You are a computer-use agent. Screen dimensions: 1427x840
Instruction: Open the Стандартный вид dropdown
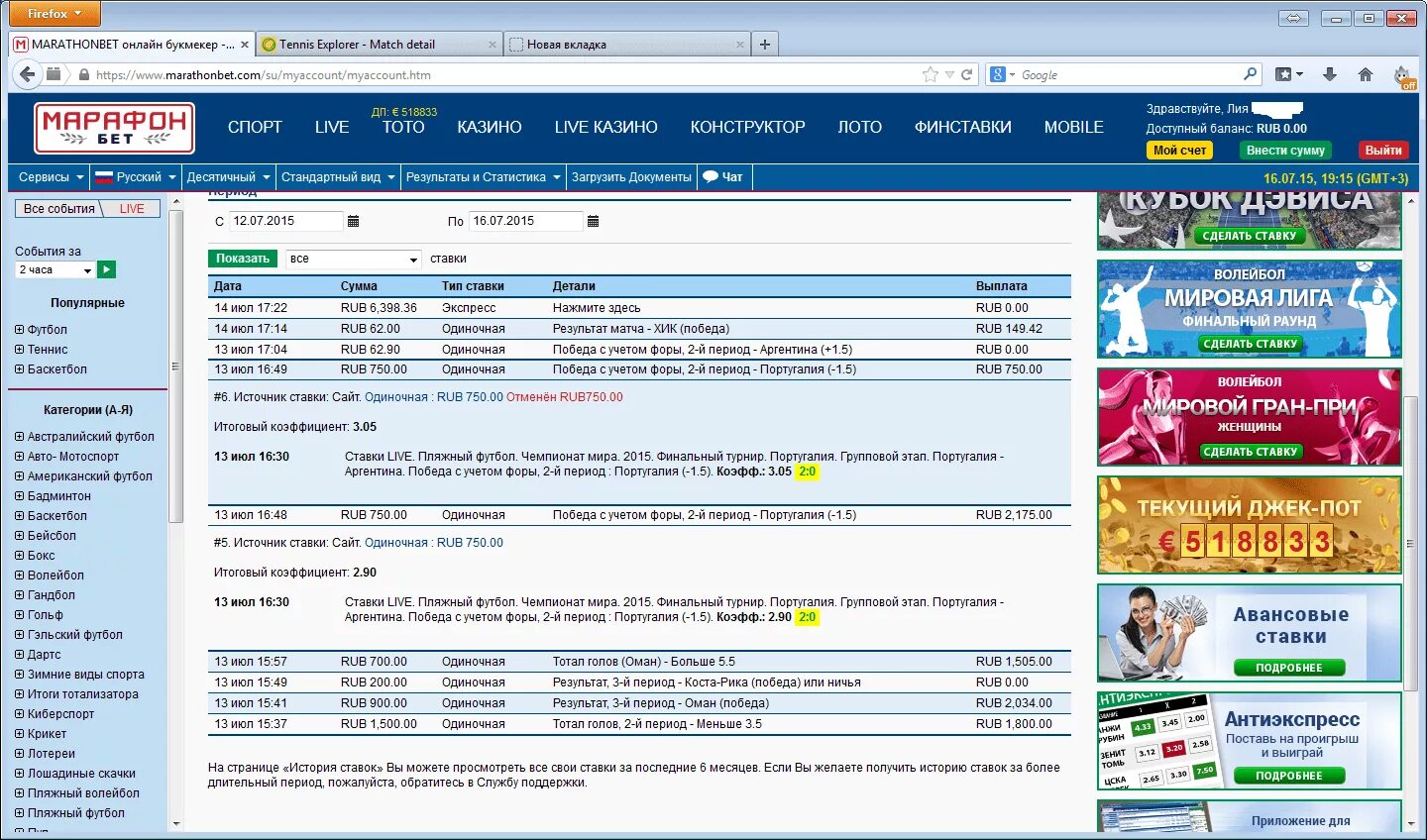point(338,177)
